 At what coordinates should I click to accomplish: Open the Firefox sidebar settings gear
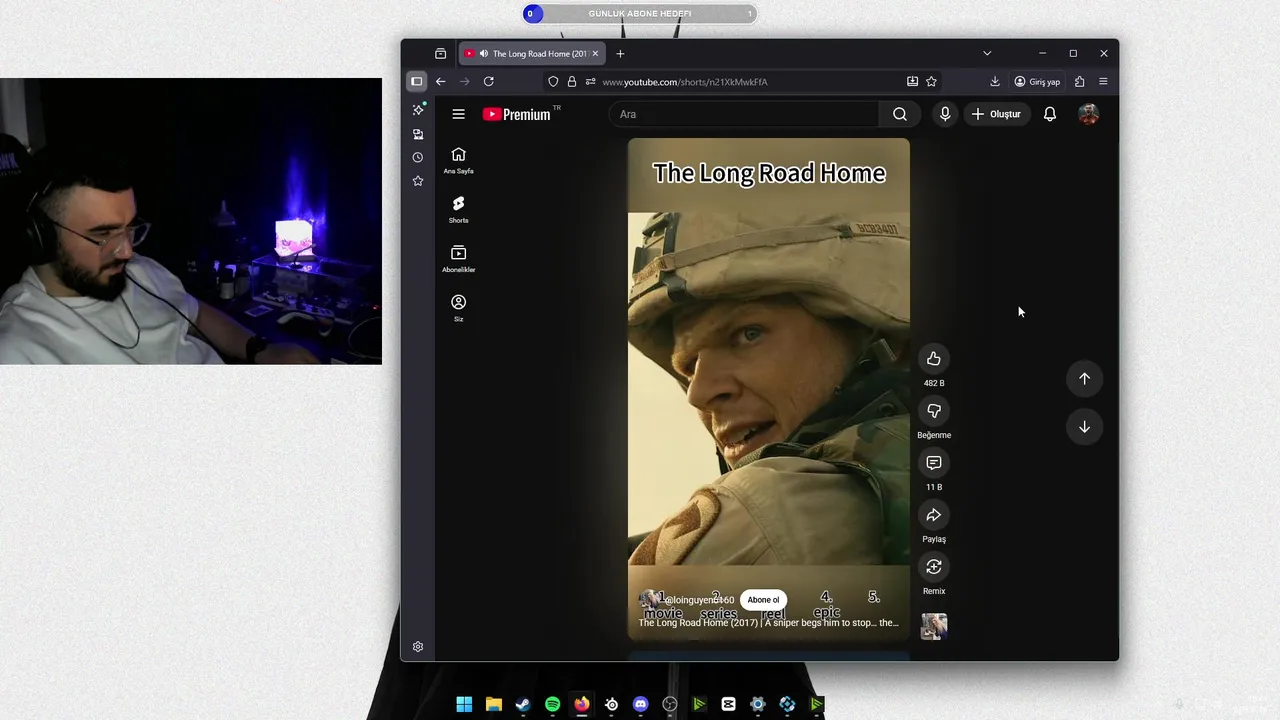click(x=418, y=647)
